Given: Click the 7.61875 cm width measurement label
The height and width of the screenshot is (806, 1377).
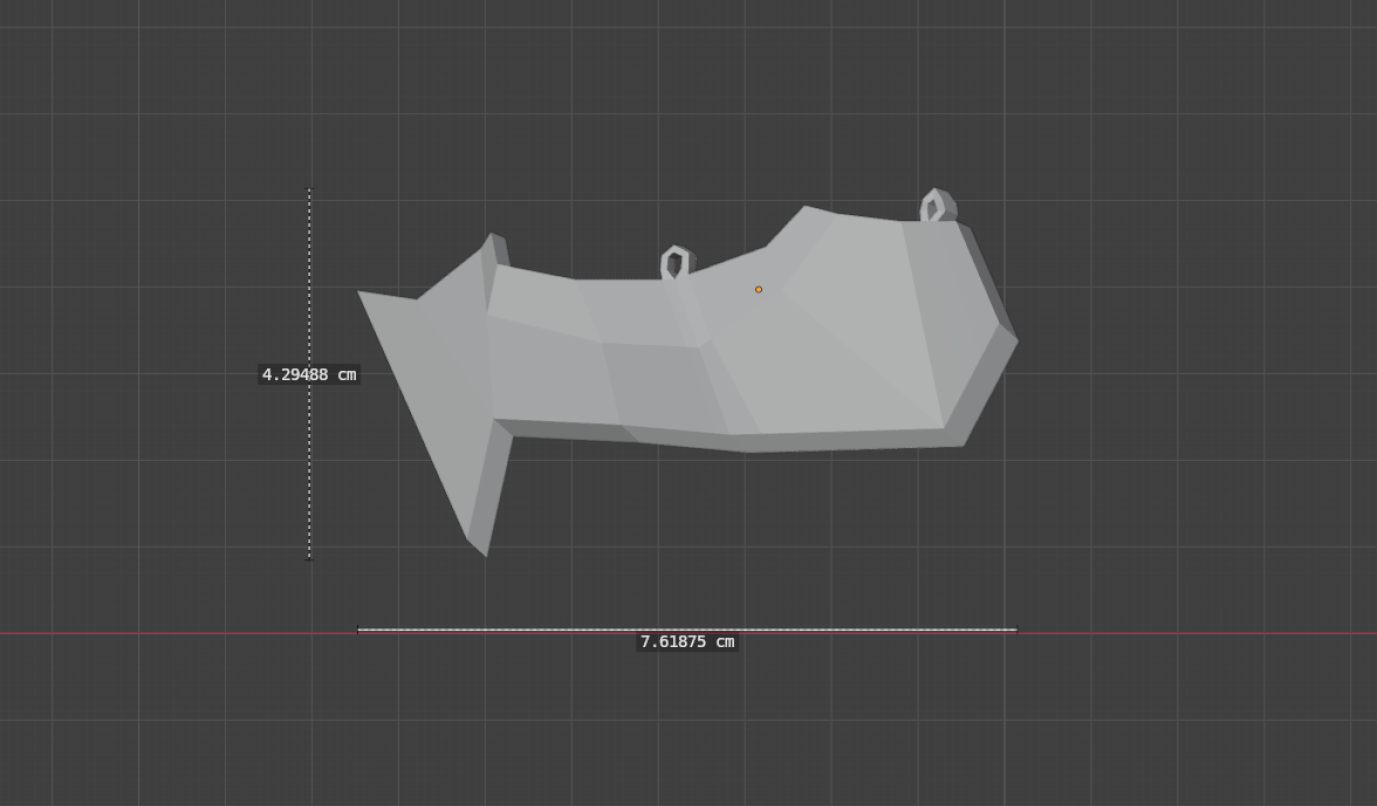Looking at the screenshot, I should 687,642.
